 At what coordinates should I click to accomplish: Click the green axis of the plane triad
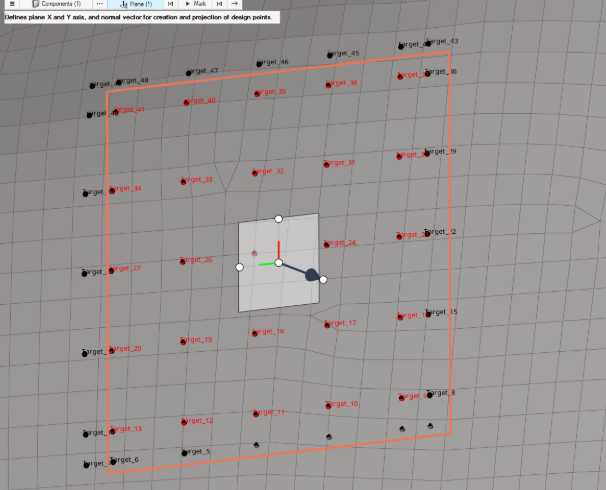(267, 264)
